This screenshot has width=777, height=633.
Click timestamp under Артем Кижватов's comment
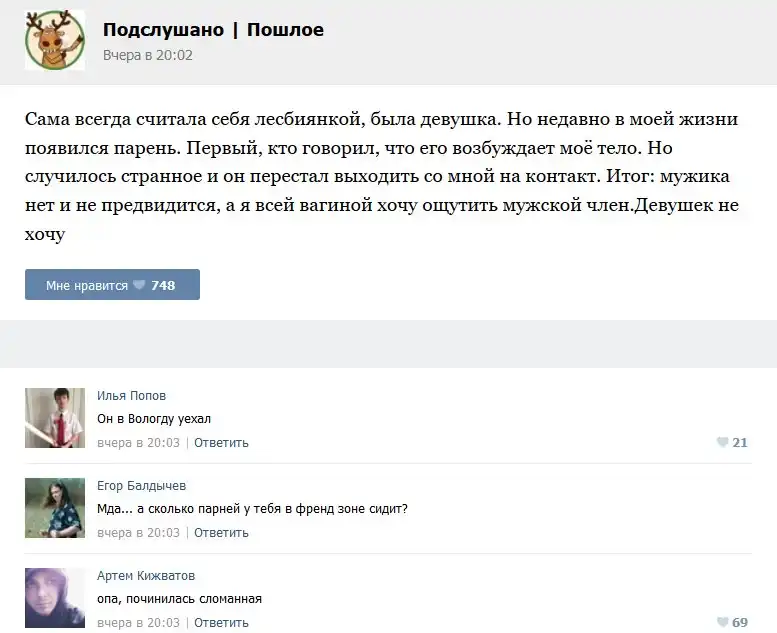[138, 623]
